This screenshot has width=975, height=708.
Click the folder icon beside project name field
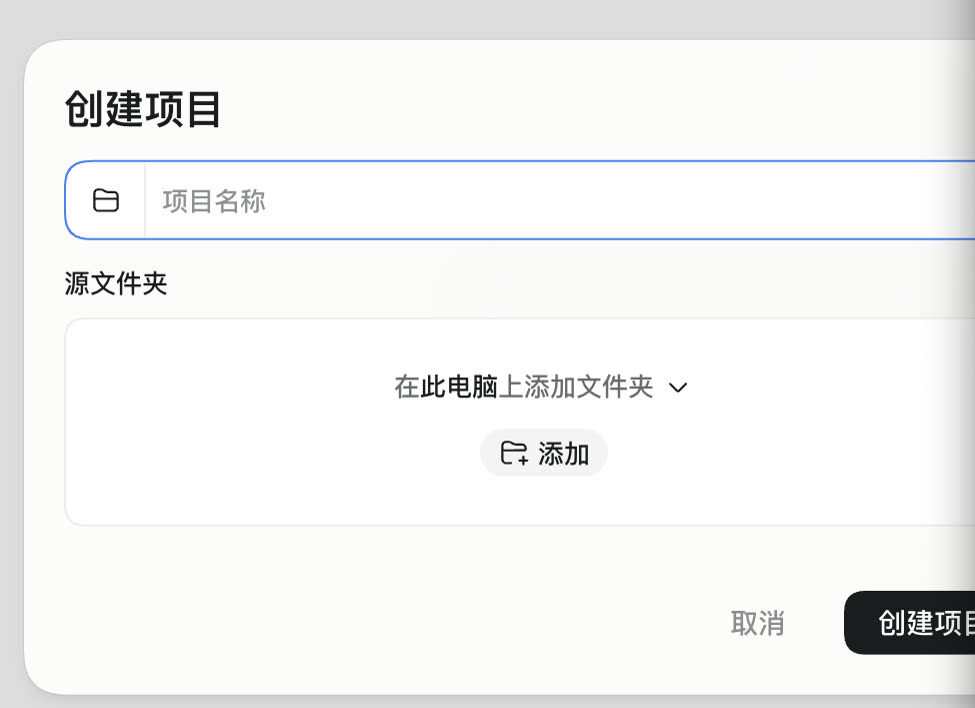tap(106, 200)
